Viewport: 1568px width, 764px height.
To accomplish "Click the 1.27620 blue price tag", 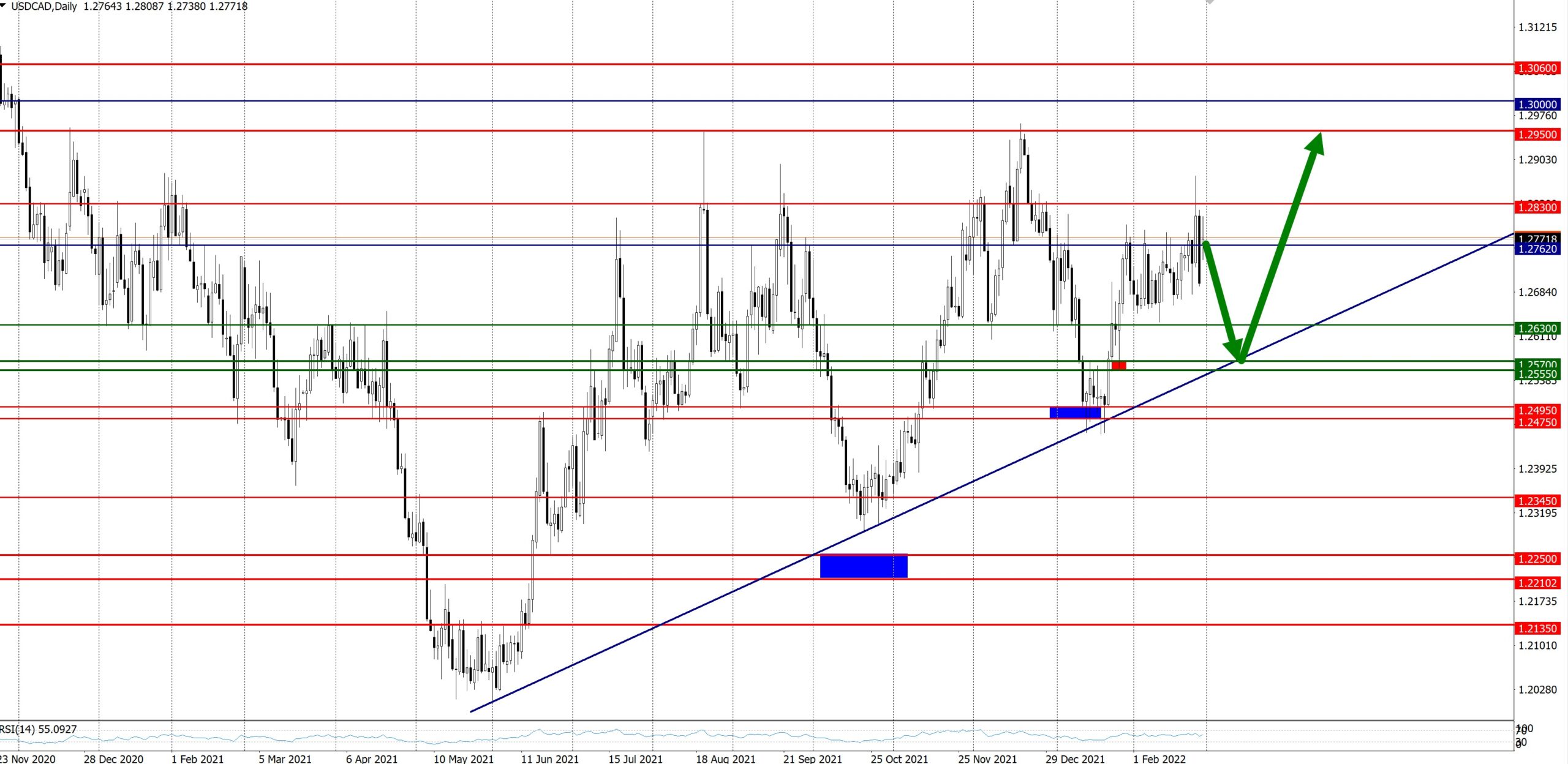I will click(1537, 249).
